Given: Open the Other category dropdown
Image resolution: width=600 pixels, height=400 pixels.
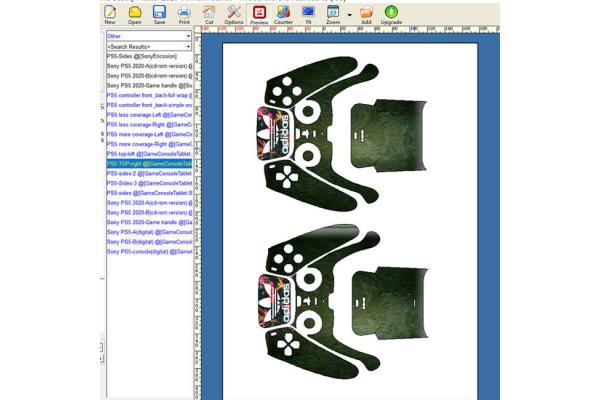Looking at the screenshot, I should pos(149,36).
